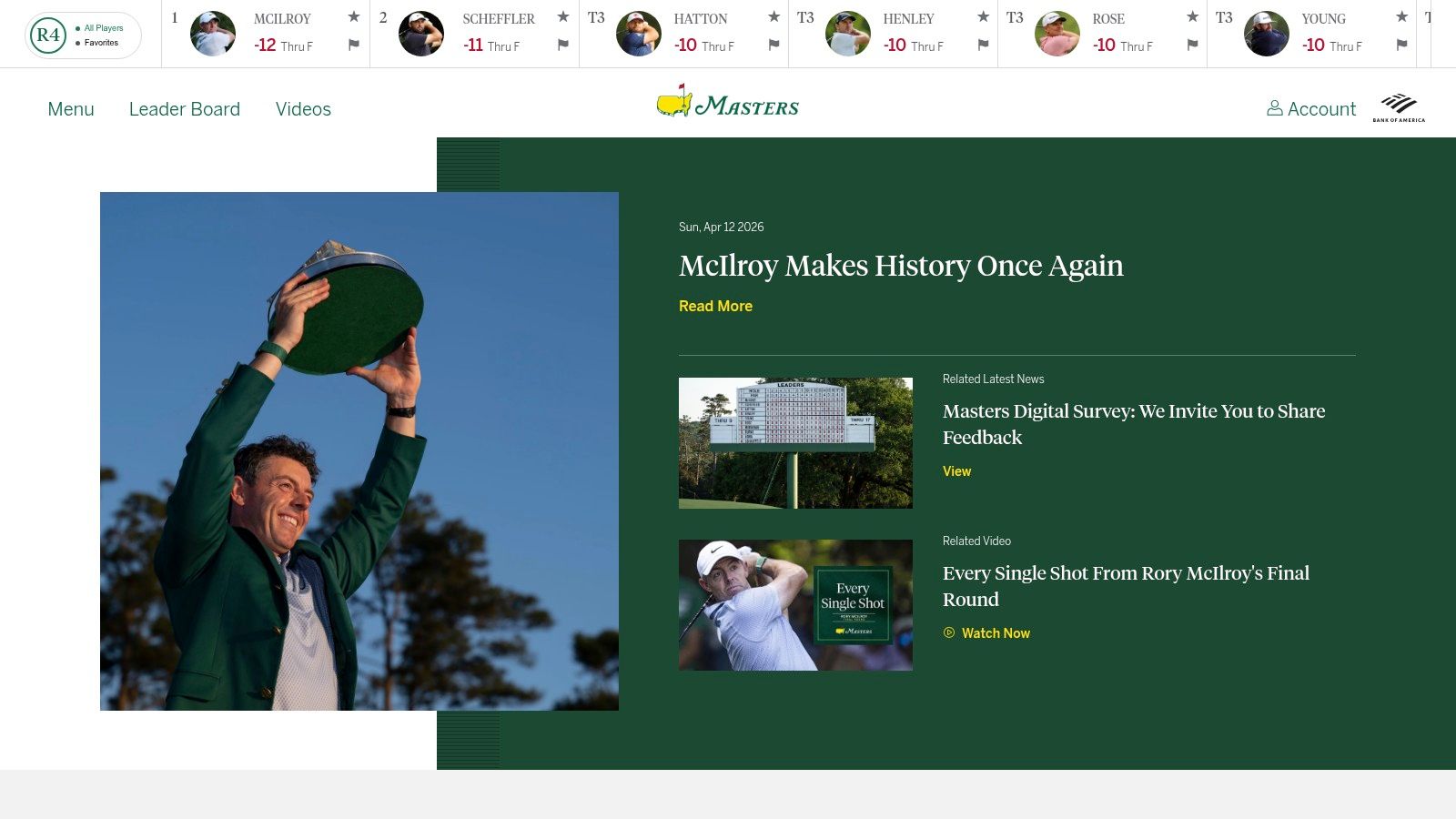Open the Menu navigation
This screenshot has height=819, width=1456.
point(71,109)
